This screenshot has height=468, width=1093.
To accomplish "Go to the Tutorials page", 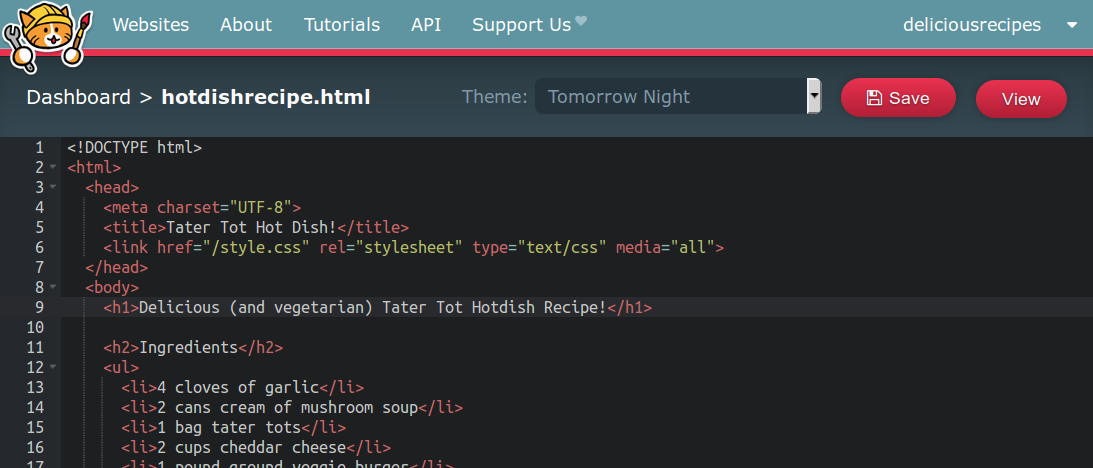I will point(342,25).
